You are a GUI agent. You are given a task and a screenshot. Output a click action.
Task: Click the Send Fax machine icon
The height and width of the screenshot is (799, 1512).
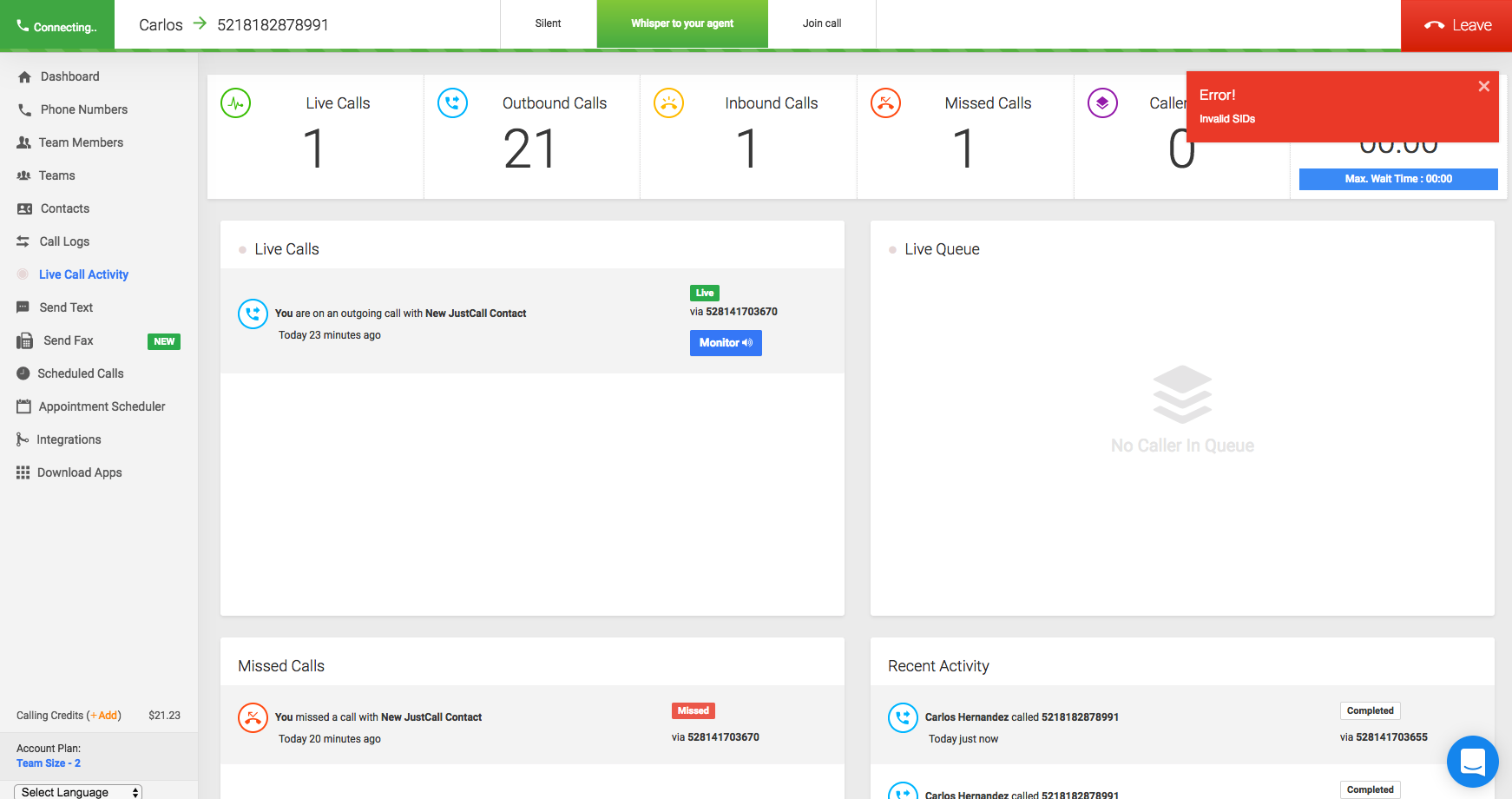pyautogui.click(x=24, y=341)
